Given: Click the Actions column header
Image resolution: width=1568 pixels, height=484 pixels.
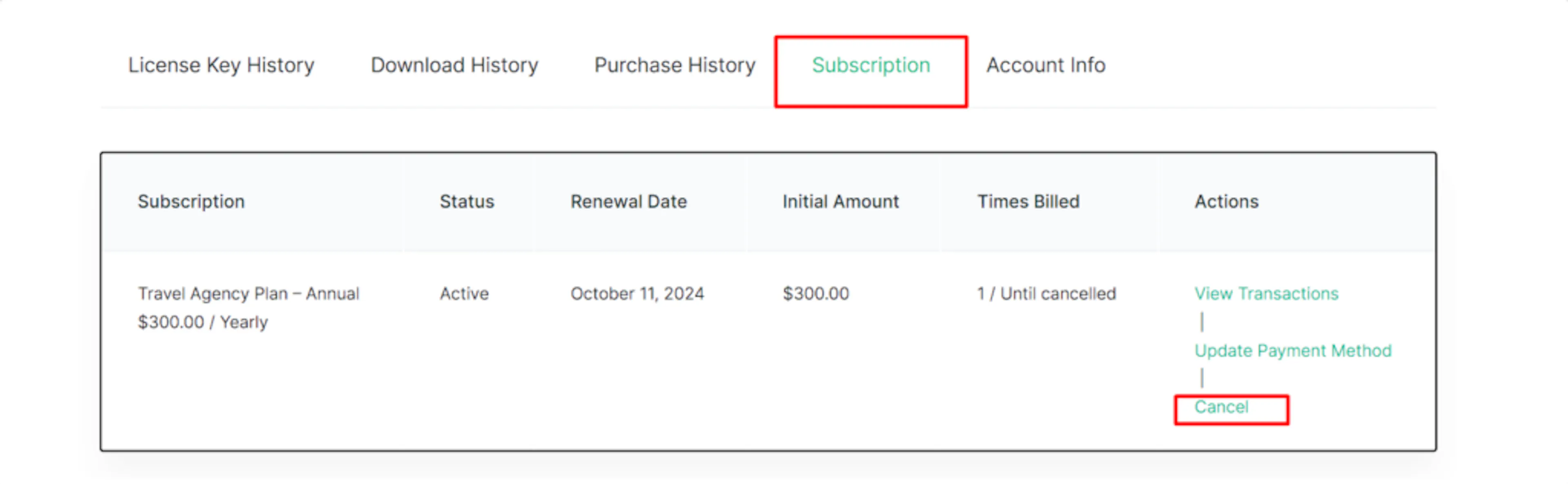Looking at the screenshot, I should [1226, 201].
